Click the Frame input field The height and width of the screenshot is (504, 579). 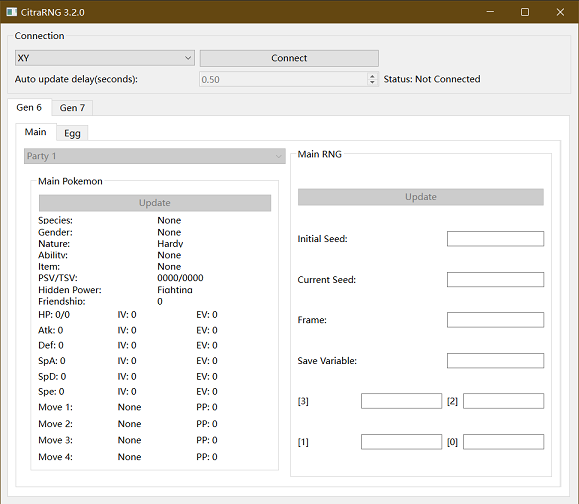tap(495, 320)
